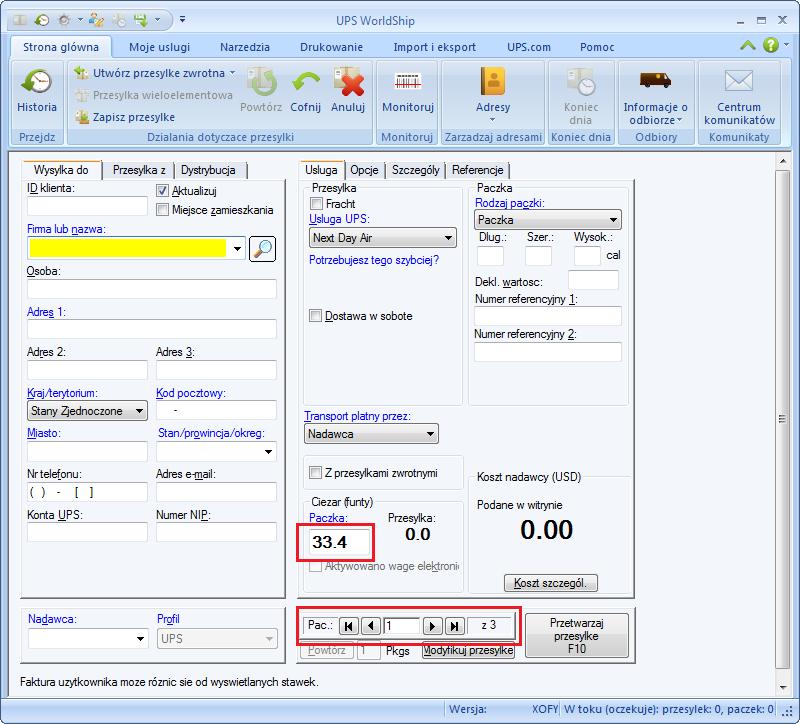
Task: Uncheck the Aktualizuj checkbox
Action: coord(162,191)
